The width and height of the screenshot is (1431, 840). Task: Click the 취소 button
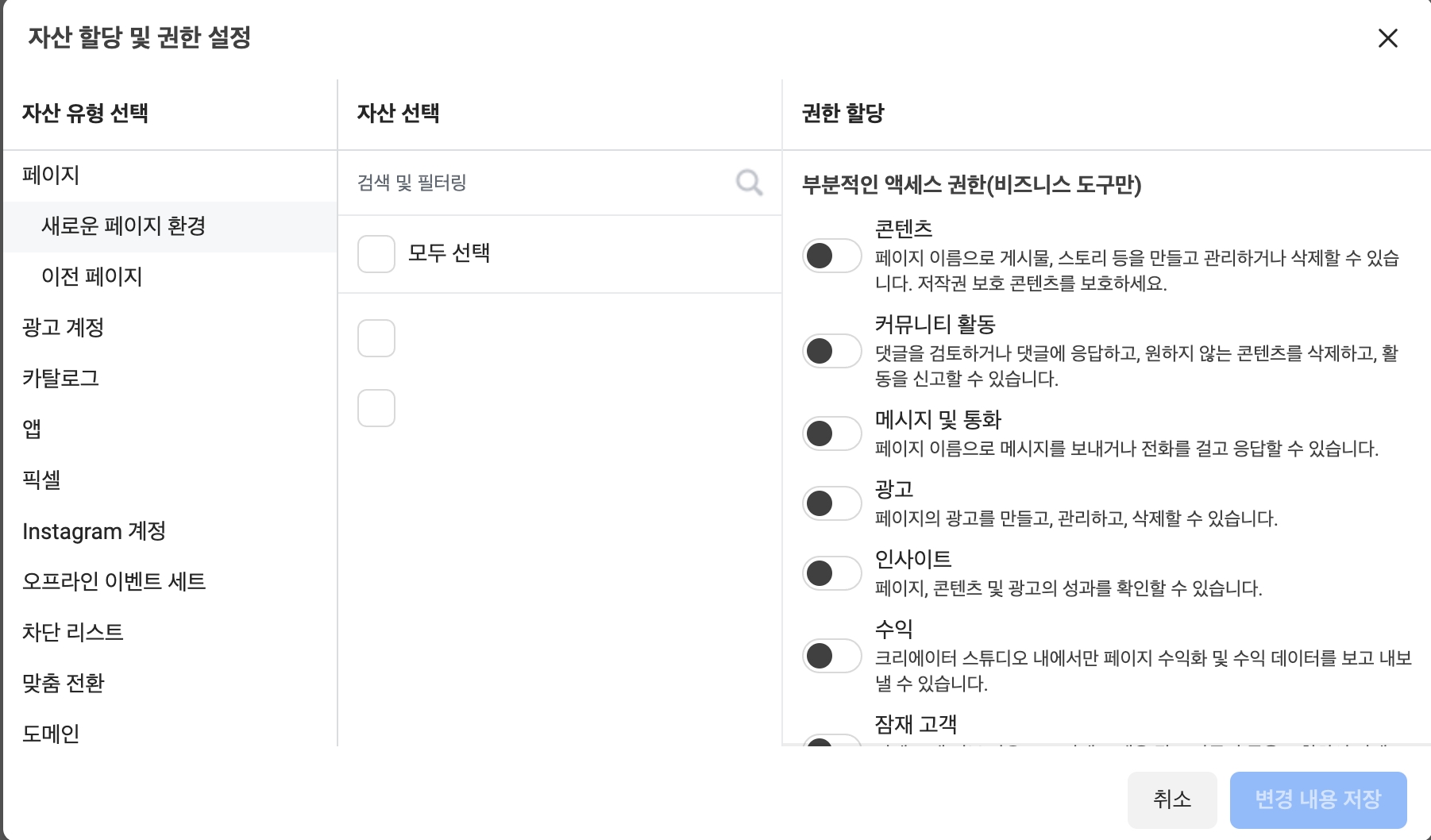tap(1171, 799)
